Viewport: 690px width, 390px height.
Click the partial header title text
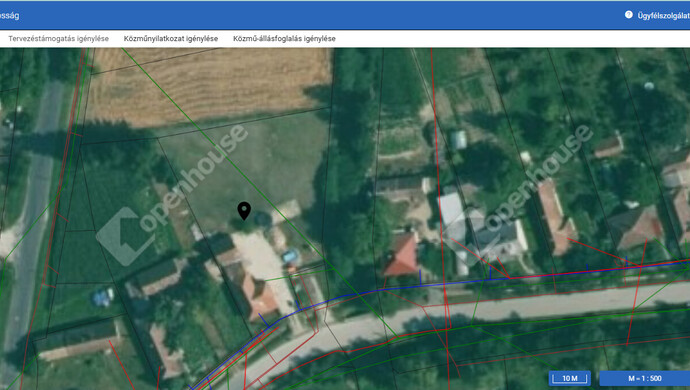pos(9,15)
